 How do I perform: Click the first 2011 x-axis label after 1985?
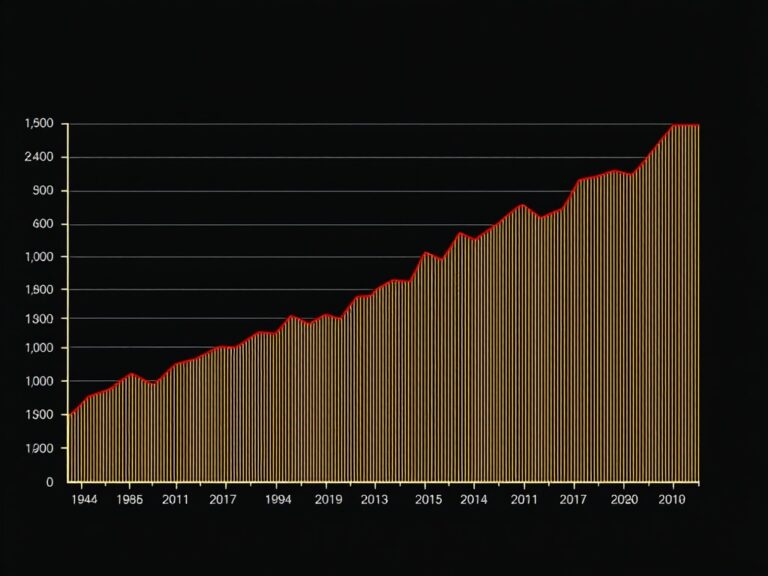(x=175, y=499)
